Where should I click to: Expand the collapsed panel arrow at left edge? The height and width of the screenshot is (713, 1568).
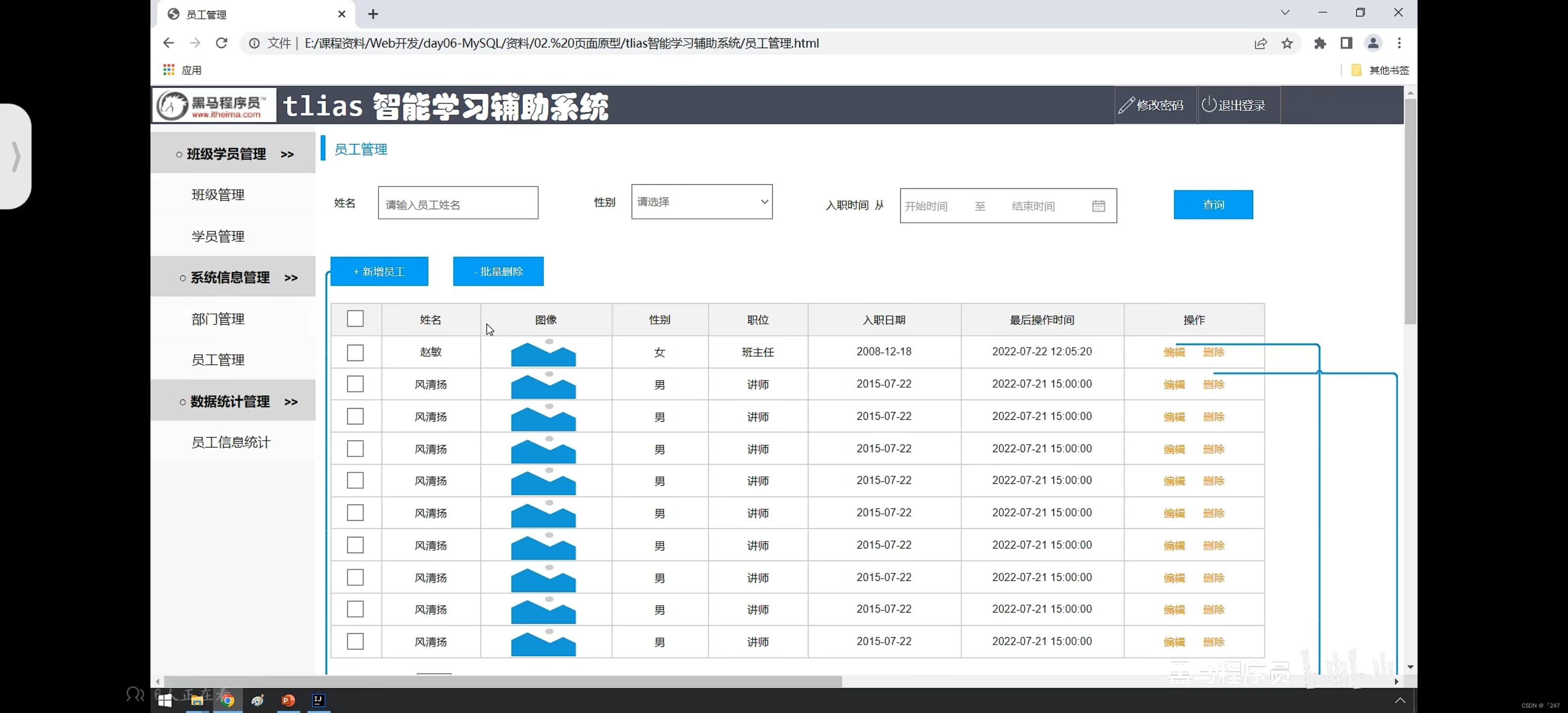click(16, 156)
